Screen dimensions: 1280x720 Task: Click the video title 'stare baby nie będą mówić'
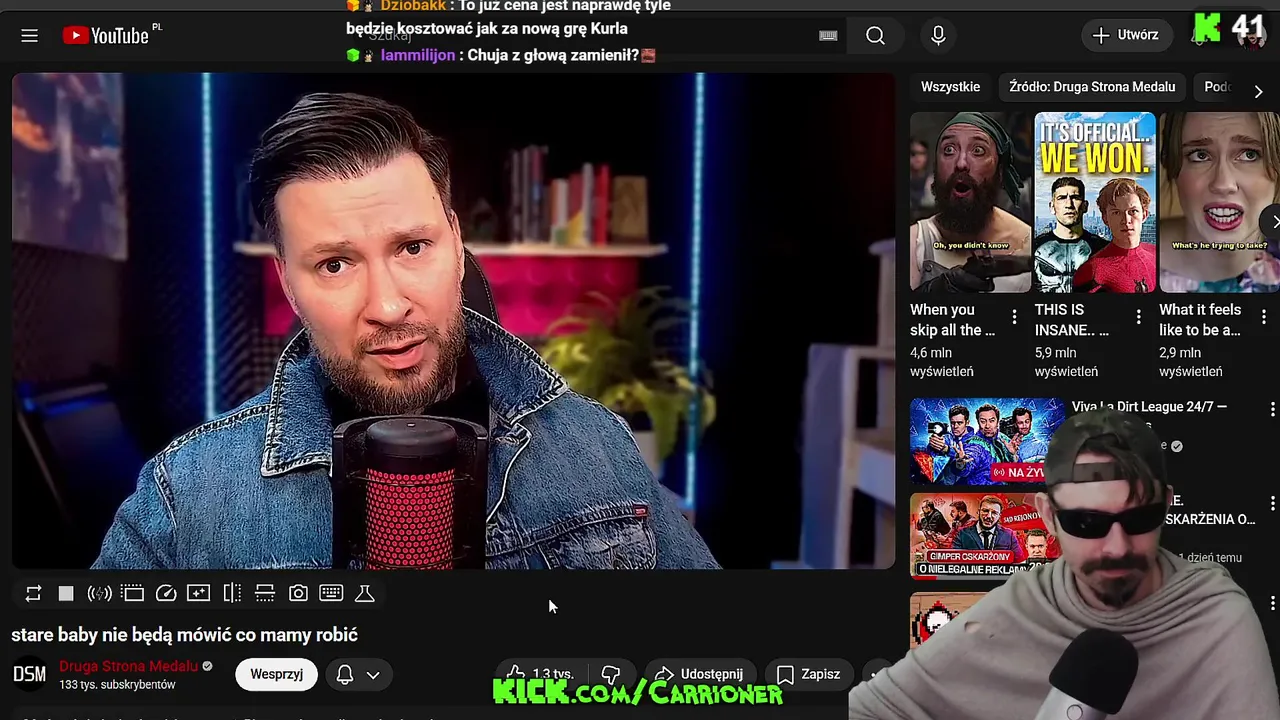(184, 634)
